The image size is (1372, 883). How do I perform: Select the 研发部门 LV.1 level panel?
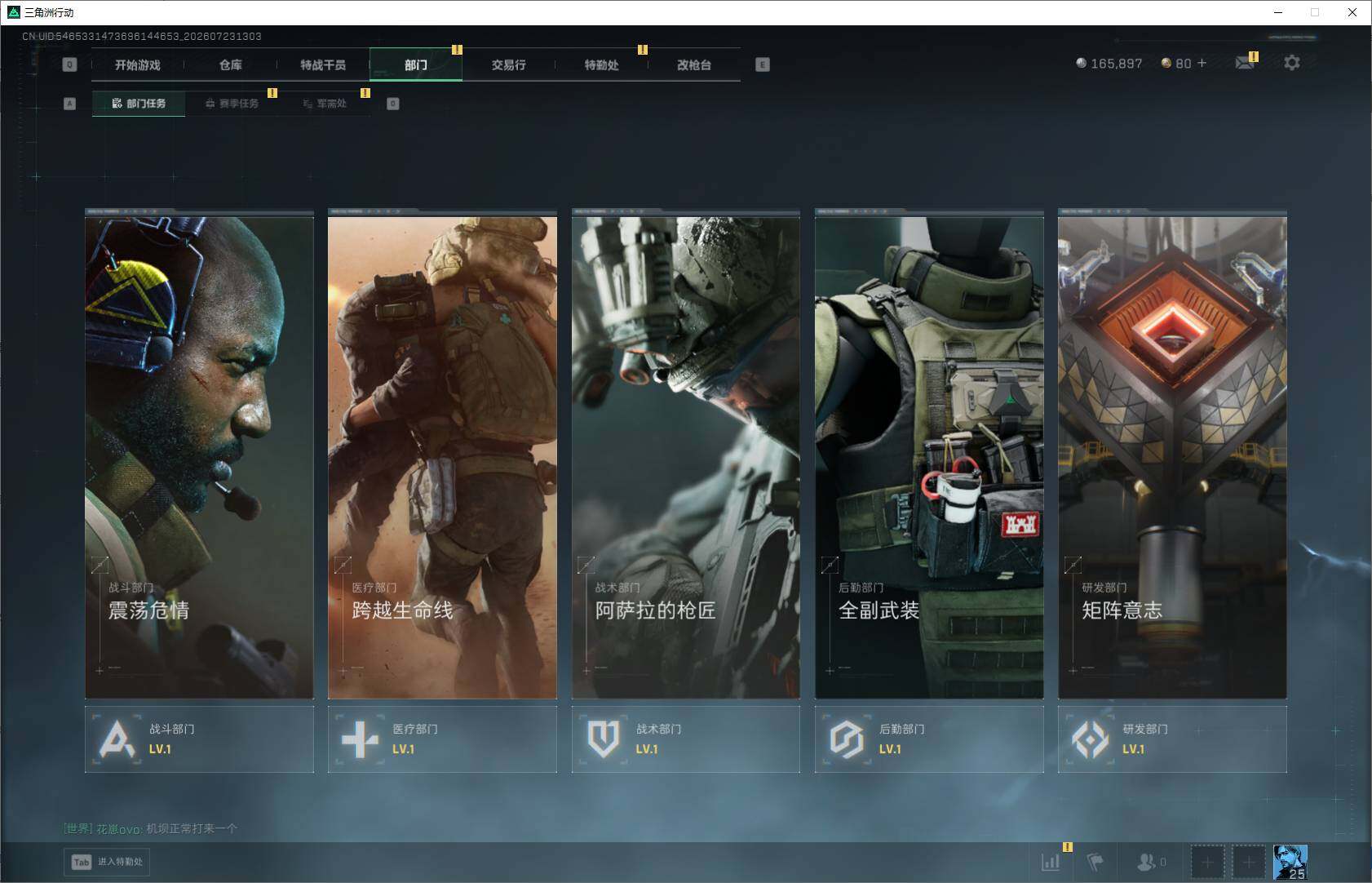pos(1172,739)
